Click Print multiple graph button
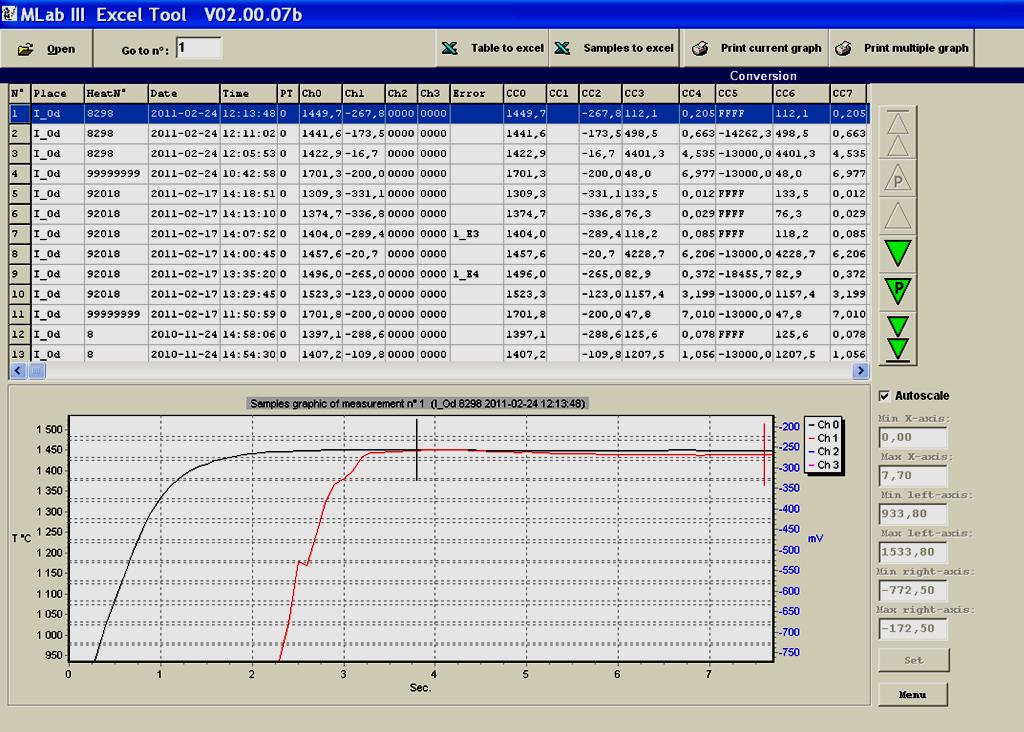This screenshot has width=1024, height=732. (x=902, y=48)
